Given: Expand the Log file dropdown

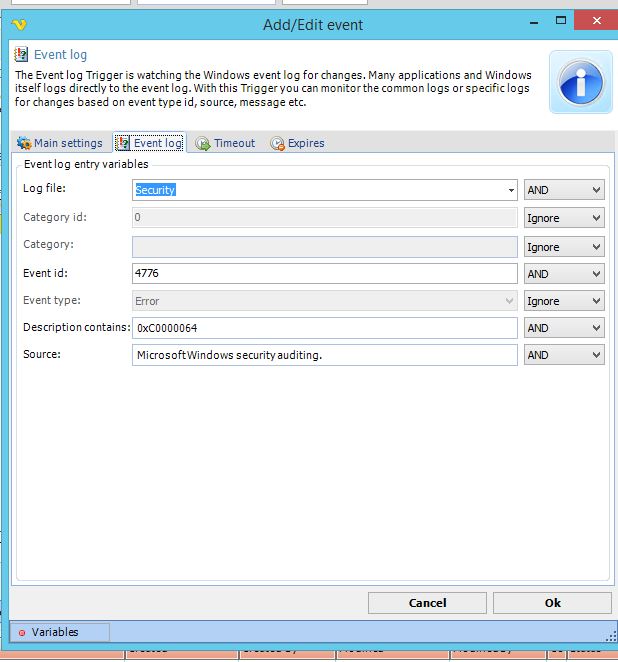Looking at the screenshot, I should pyautogui.click(x=510, y=190).
